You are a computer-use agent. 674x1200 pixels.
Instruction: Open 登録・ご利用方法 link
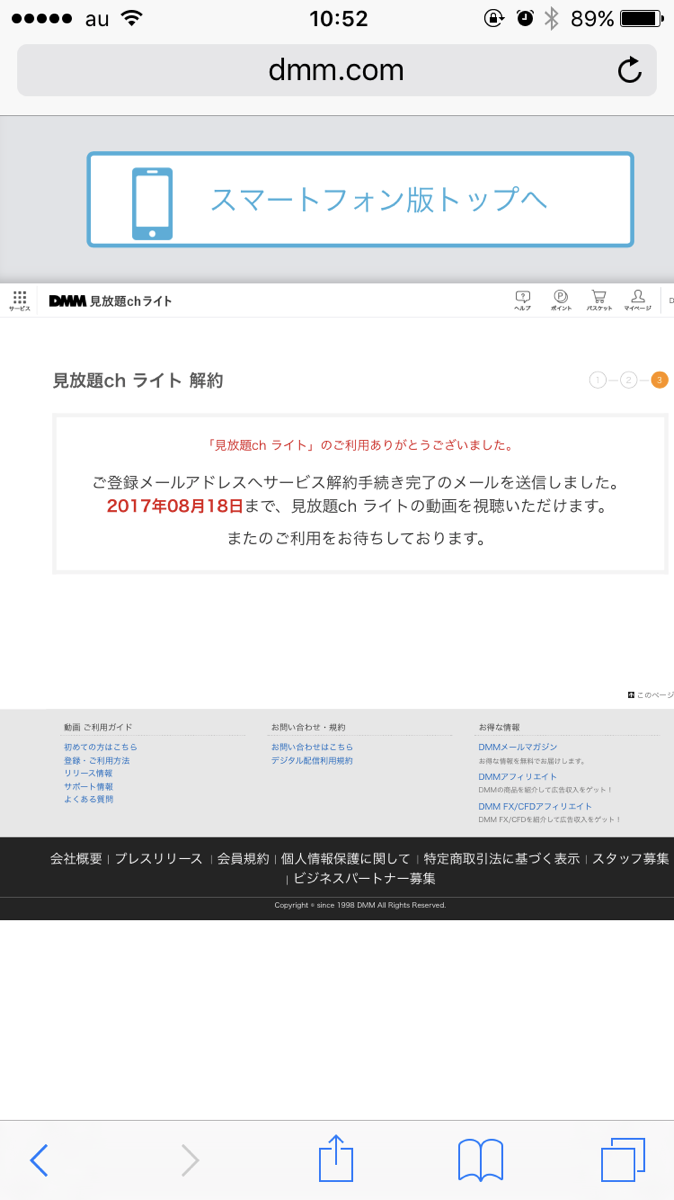click(x=97, y=761)
